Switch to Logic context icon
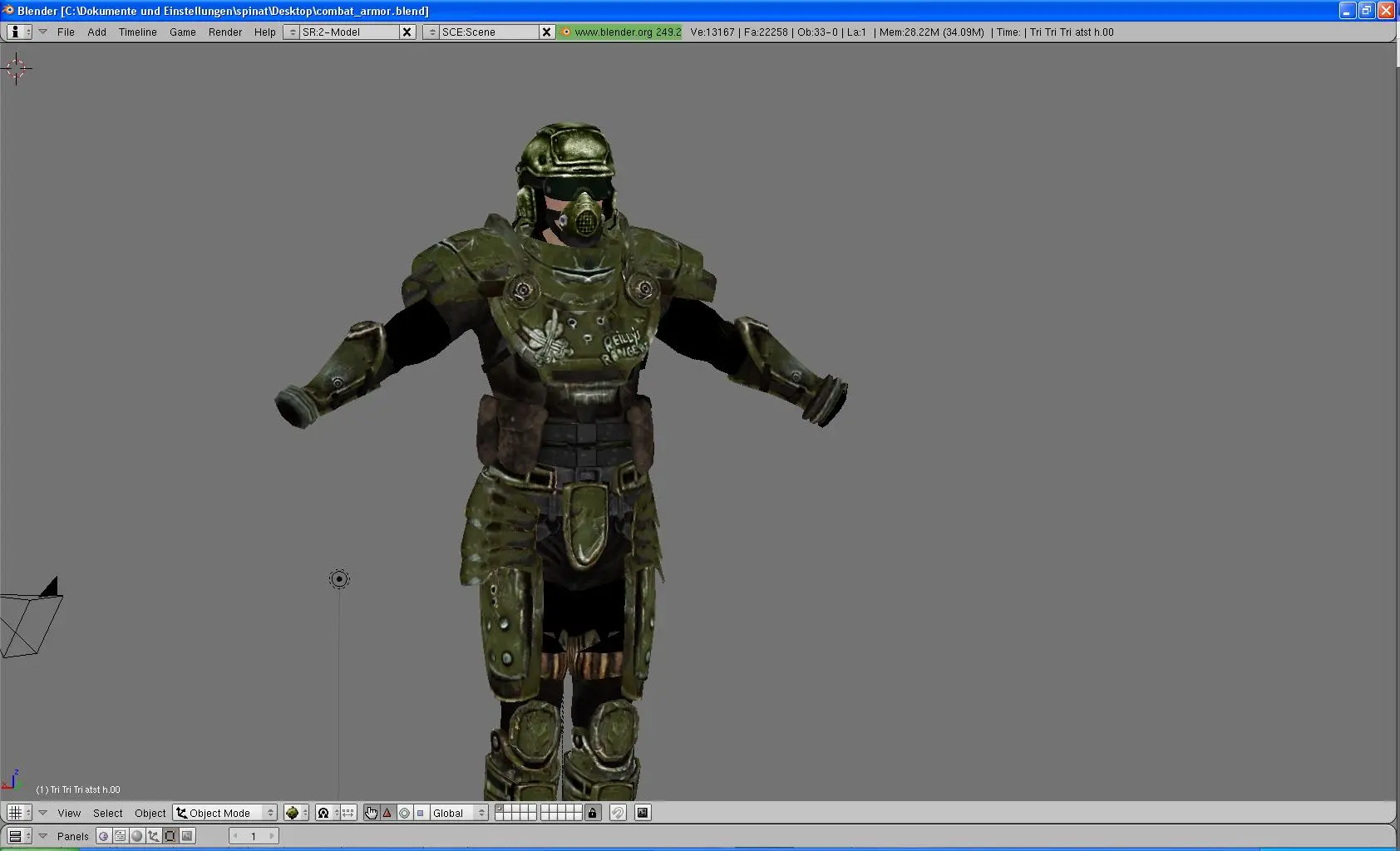1400x851 pixels. pos(104,836)
